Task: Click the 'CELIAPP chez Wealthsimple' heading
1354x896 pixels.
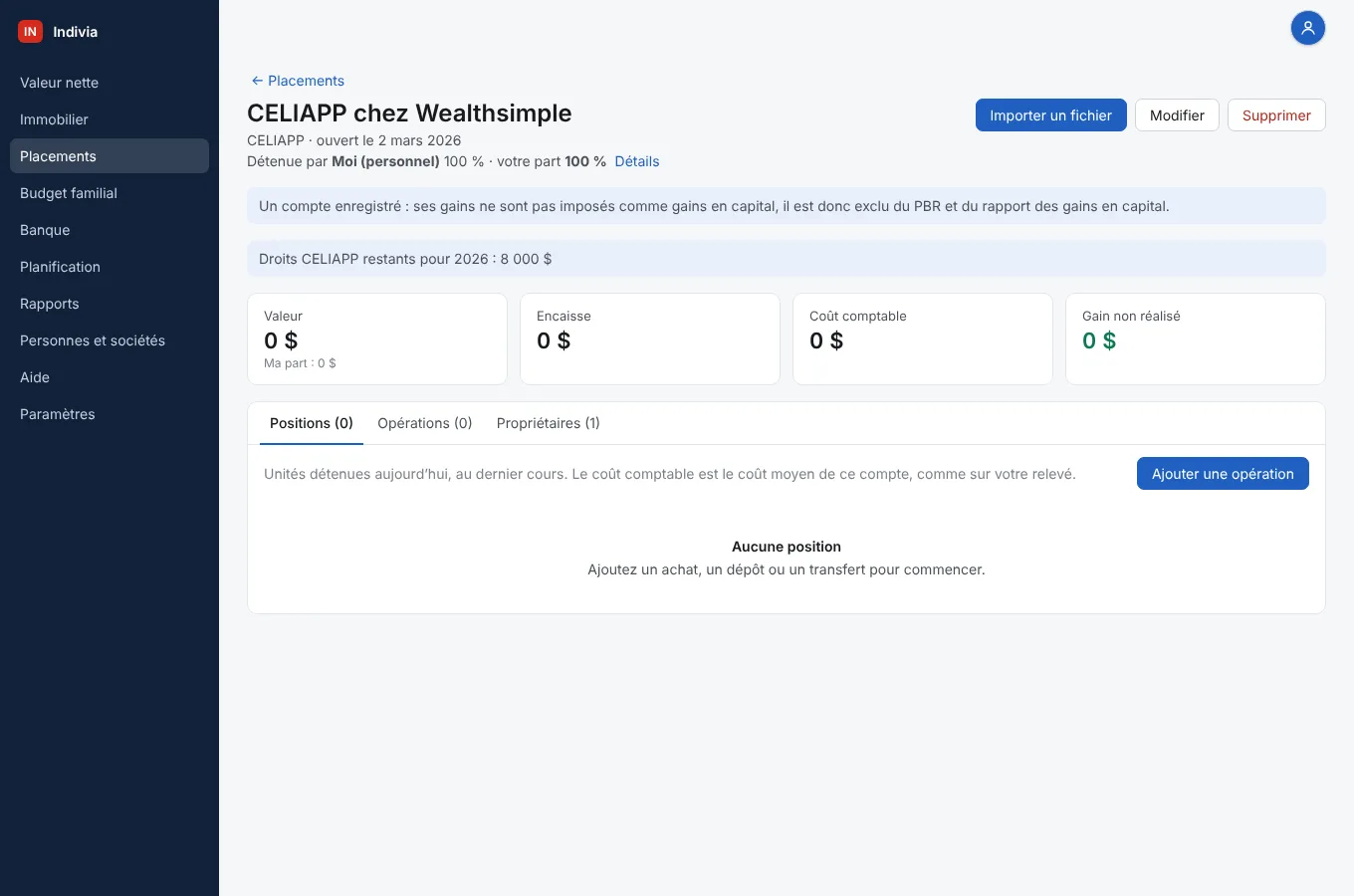Action: point(409,113)
